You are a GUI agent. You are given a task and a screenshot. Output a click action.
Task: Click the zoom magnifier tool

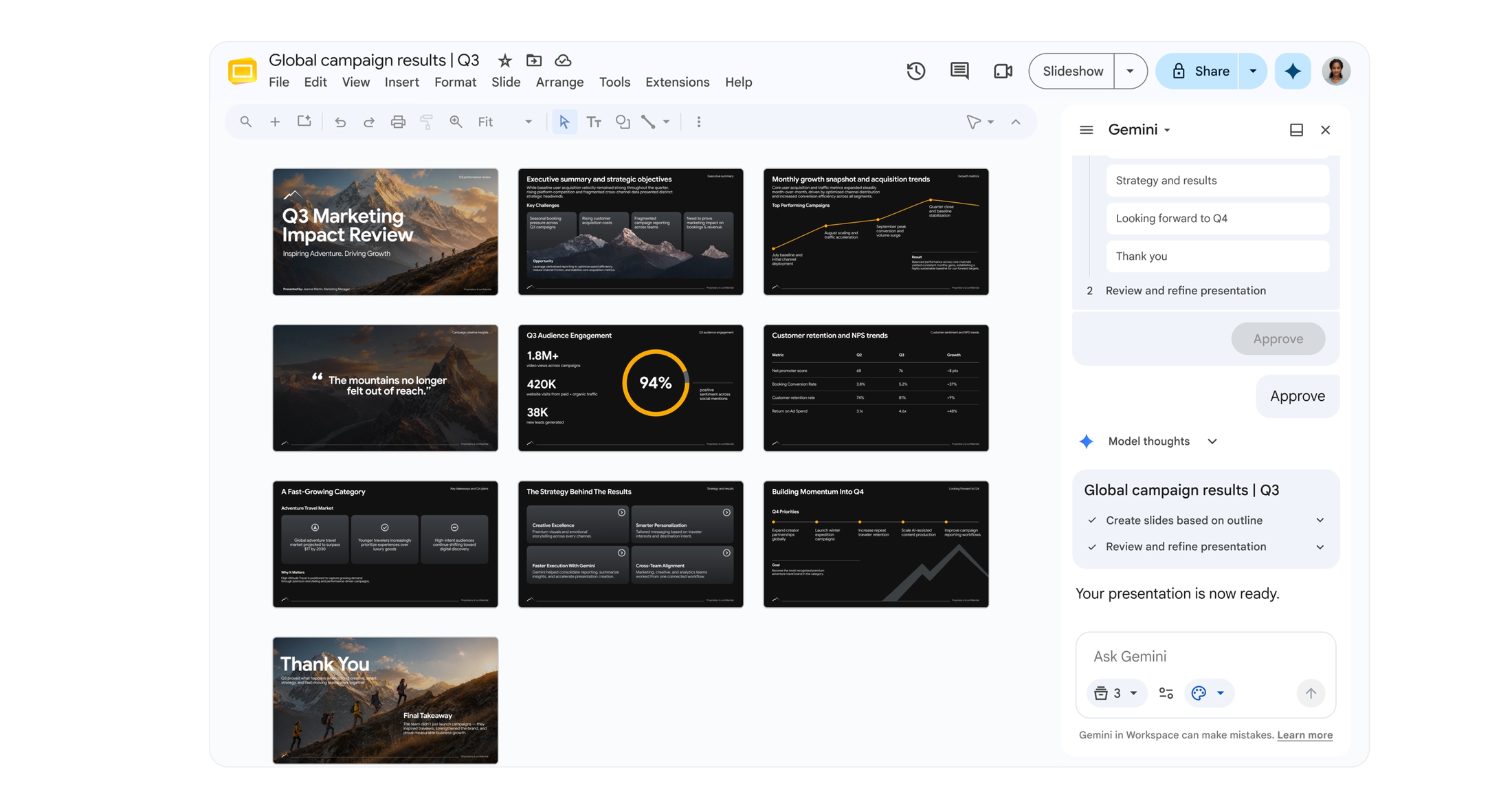[456, 122]
